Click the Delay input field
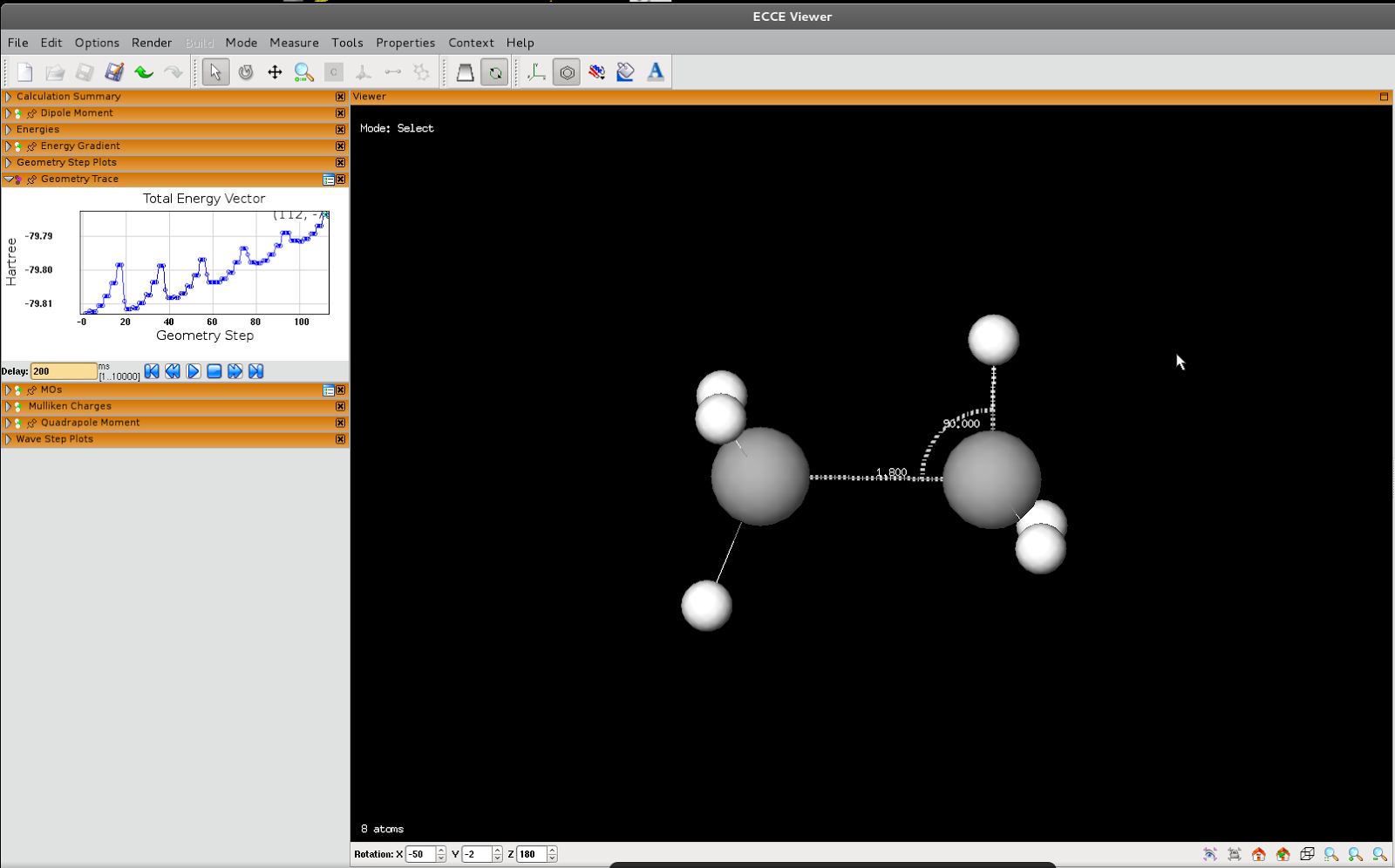Viewport: 1395px width, 868px height. (64, 371)
